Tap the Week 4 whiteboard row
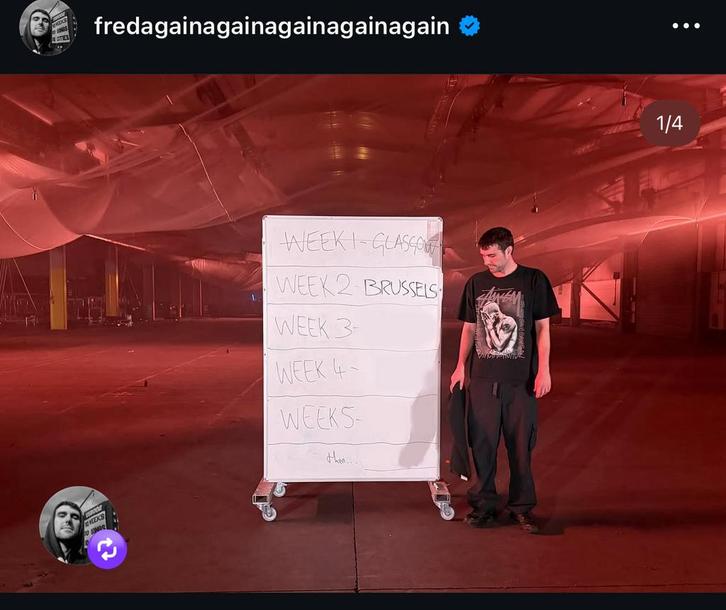The height and width of the screenshot is (610, 726). click(x=352, y=373)
